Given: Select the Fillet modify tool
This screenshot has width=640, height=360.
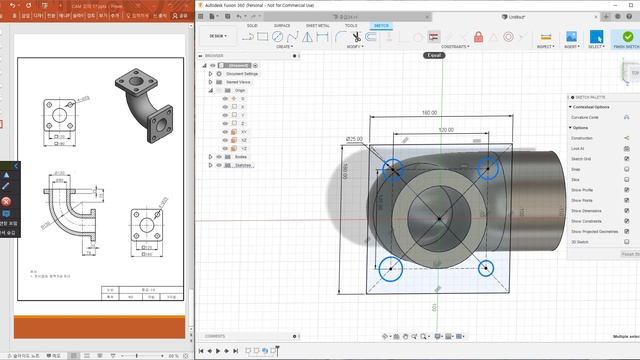Looking at the screenshot, I should [341, 37].
